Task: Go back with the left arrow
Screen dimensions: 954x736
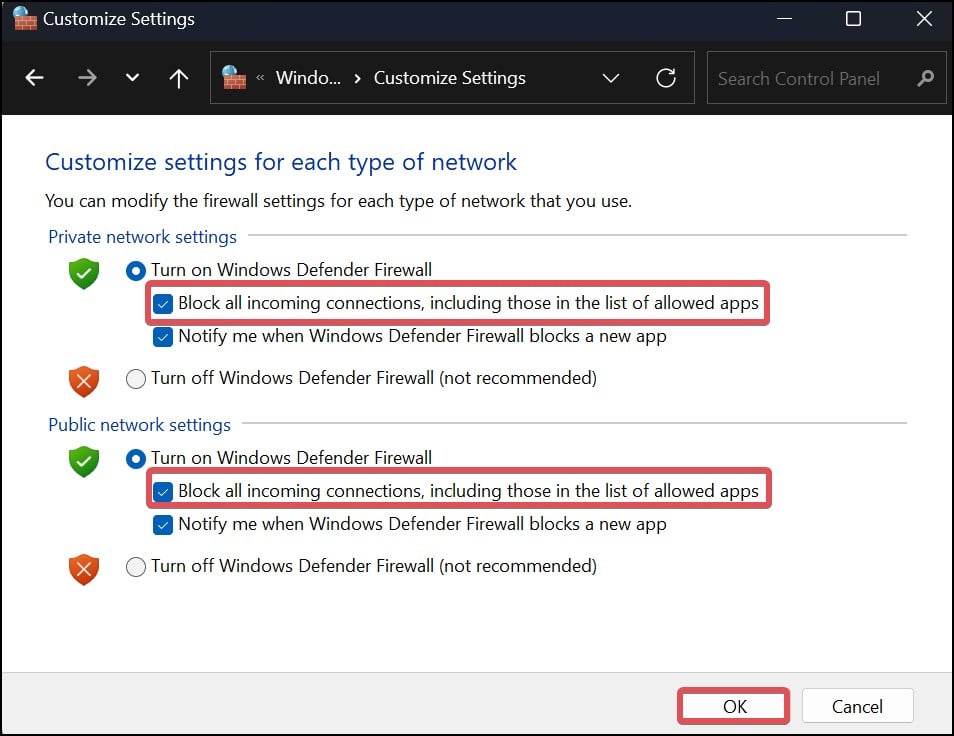Action: click(34, 78)
